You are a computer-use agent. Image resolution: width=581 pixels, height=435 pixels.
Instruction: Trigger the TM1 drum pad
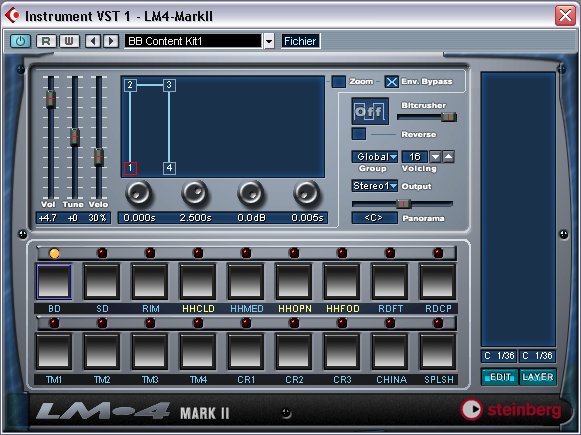pyautogui.click(x=54, y=351)
